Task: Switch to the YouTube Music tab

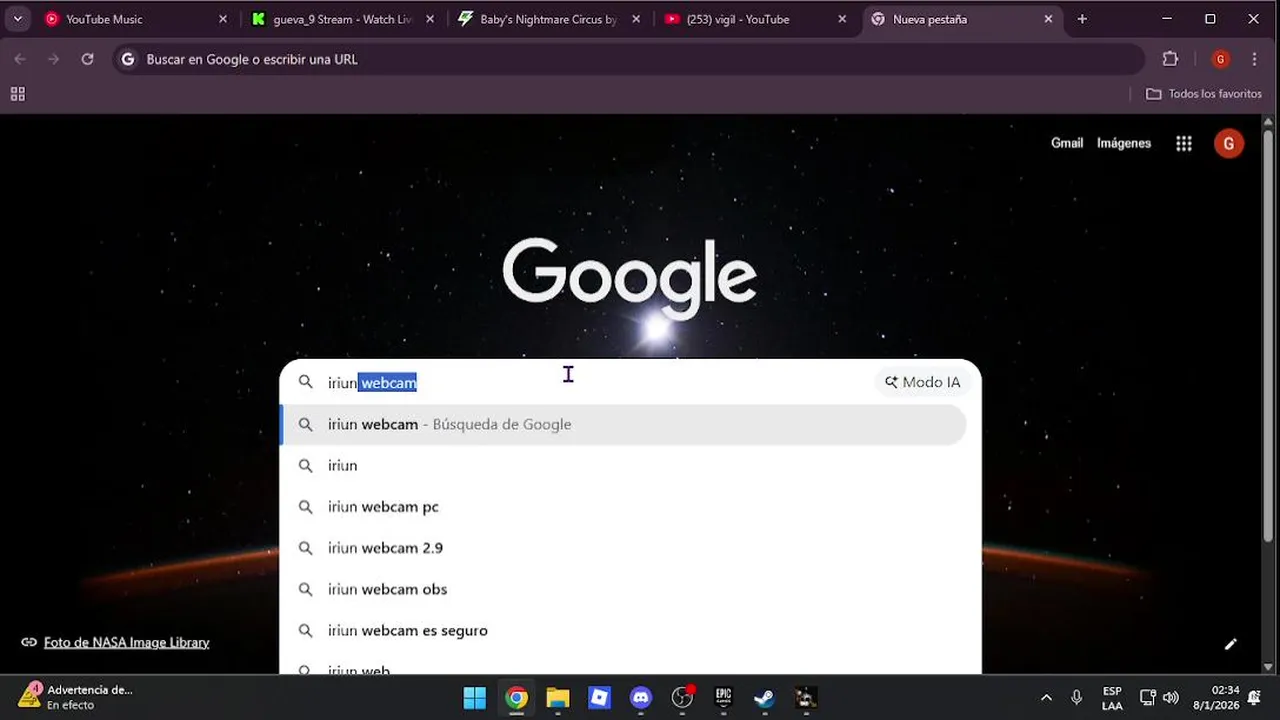Action: click(x=137, y=19)
